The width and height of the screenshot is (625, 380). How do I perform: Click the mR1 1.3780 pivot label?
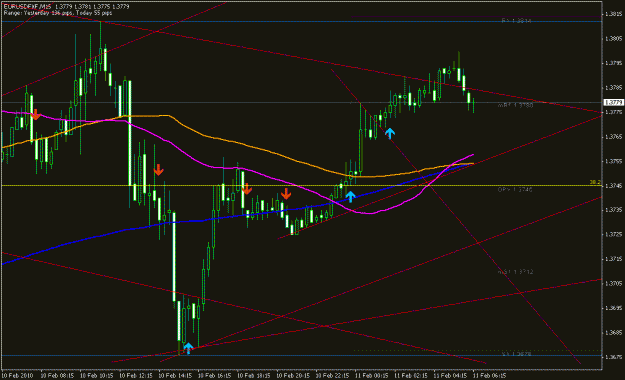[515, 105]
